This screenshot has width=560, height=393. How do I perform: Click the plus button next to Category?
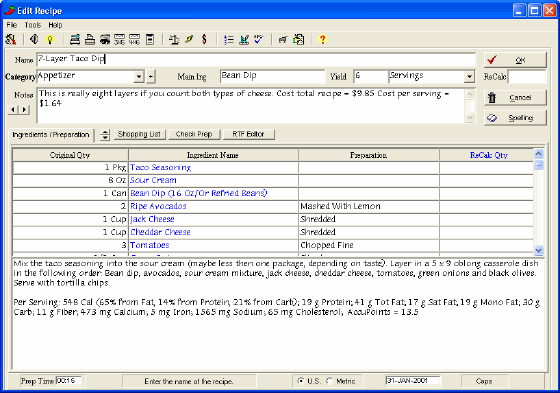151,76
